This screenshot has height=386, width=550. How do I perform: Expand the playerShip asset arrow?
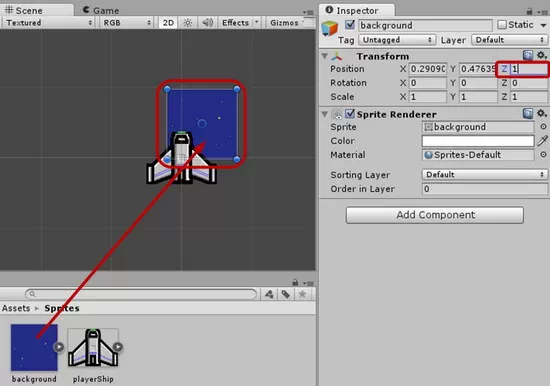point(118,347)
